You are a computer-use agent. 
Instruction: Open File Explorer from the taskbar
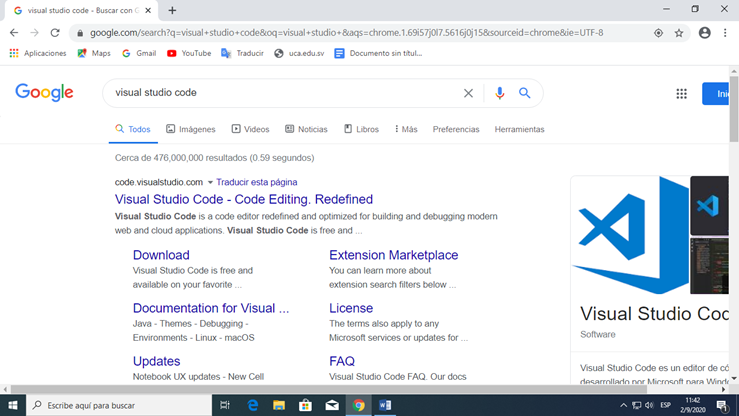point(279,405)
